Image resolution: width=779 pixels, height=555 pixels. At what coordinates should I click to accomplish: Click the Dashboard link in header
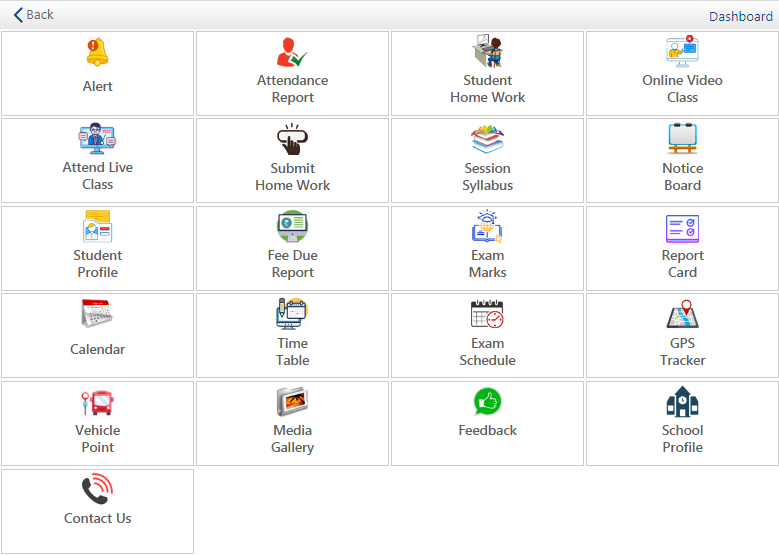tap(740, 16)
